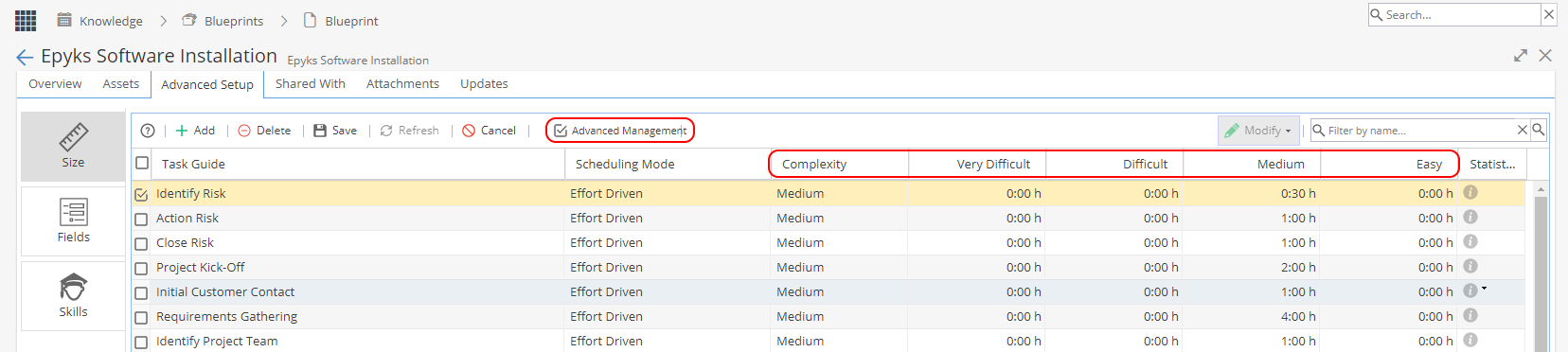Viewport: 1568px width, 352px height.
Task: Check the Action Risk row checkbox
Action: pos(141,219)
